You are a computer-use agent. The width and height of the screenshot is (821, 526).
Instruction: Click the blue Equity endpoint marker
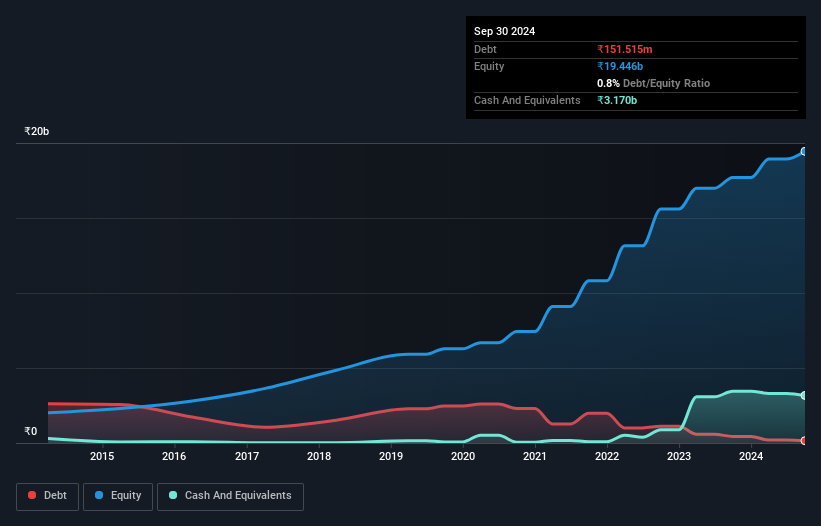click(x=804, y=152)
